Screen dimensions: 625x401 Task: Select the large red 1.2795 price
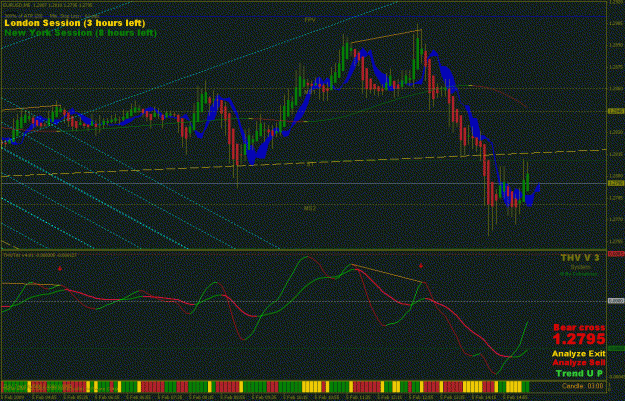(x=579, y=339)
